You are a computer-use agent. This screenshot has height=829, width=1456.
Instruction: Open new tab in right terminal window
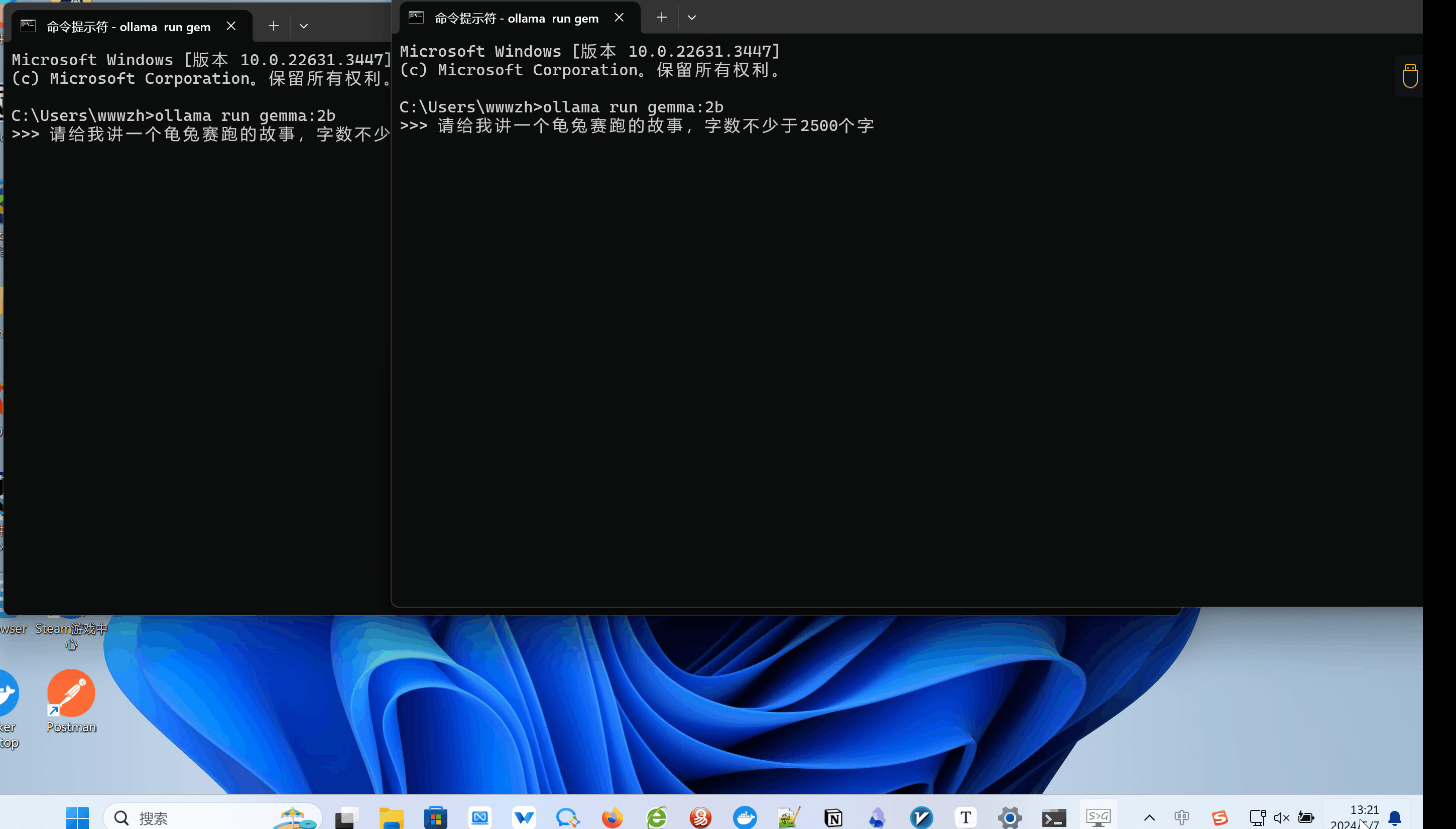click(661, 18)
